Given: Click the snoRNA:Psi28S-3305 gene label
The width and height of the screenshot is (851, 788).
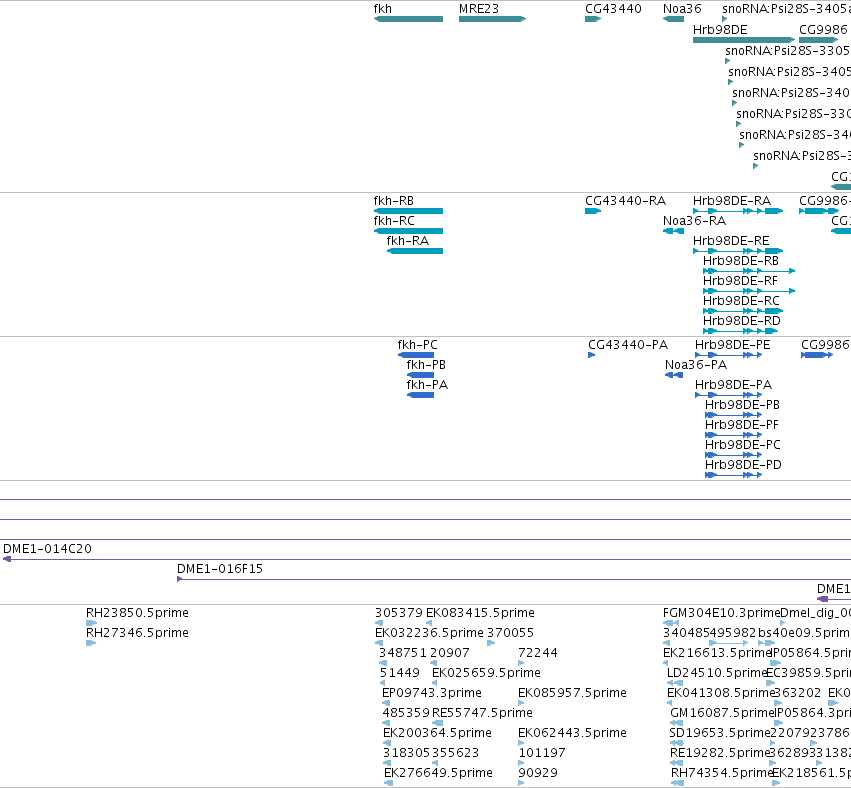Looking at the screenshot, I should point(788,50).
